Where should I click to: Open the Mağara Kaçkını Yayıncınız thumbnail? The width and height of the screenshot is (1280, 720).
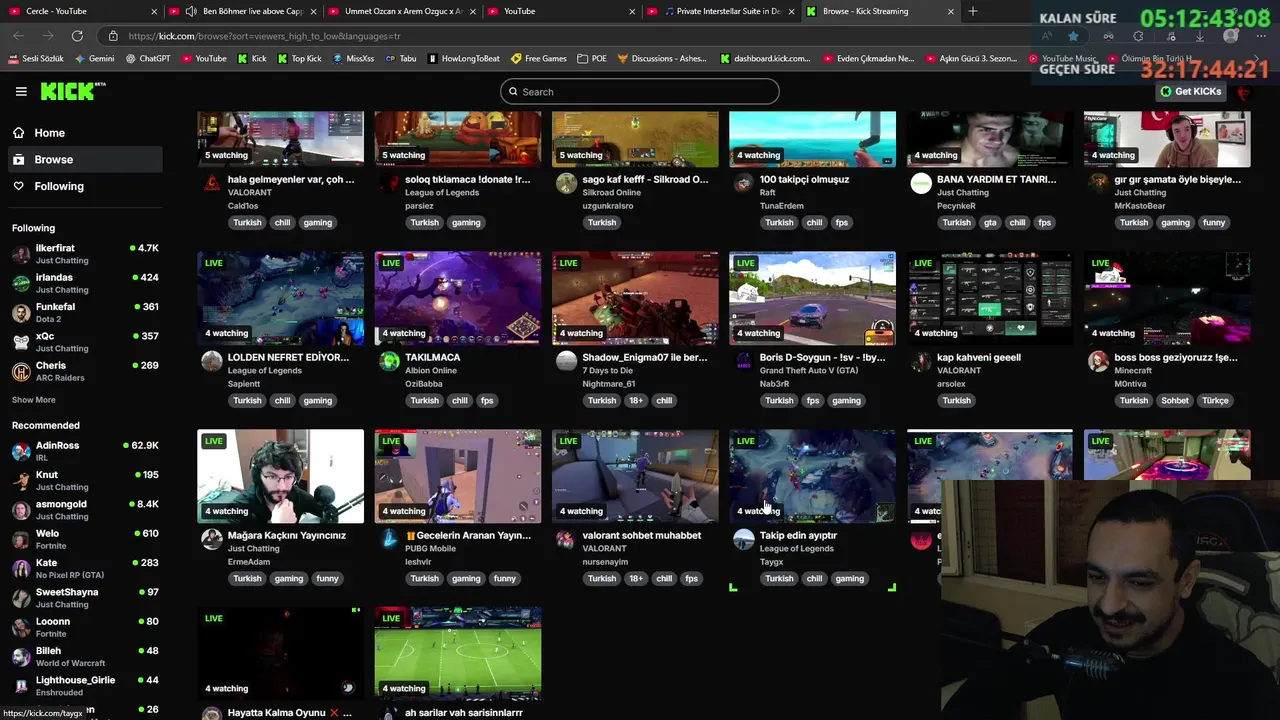(x=281, y=476)
